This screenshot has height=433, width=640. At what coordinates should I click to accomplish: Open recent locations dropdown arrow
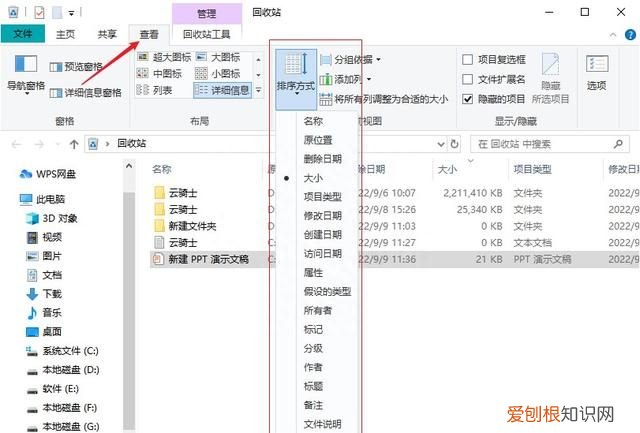tap(57, 144)
